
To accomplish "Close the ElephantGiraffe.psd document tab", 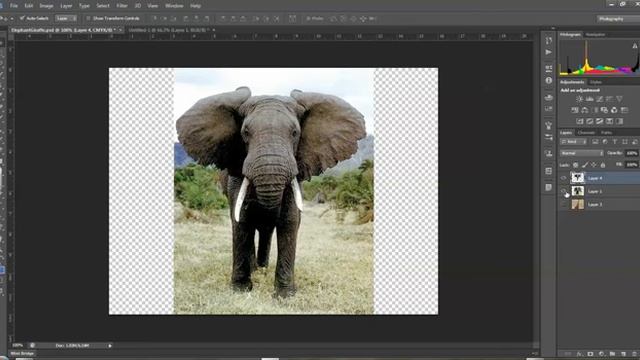I will [x=120, y=30].
